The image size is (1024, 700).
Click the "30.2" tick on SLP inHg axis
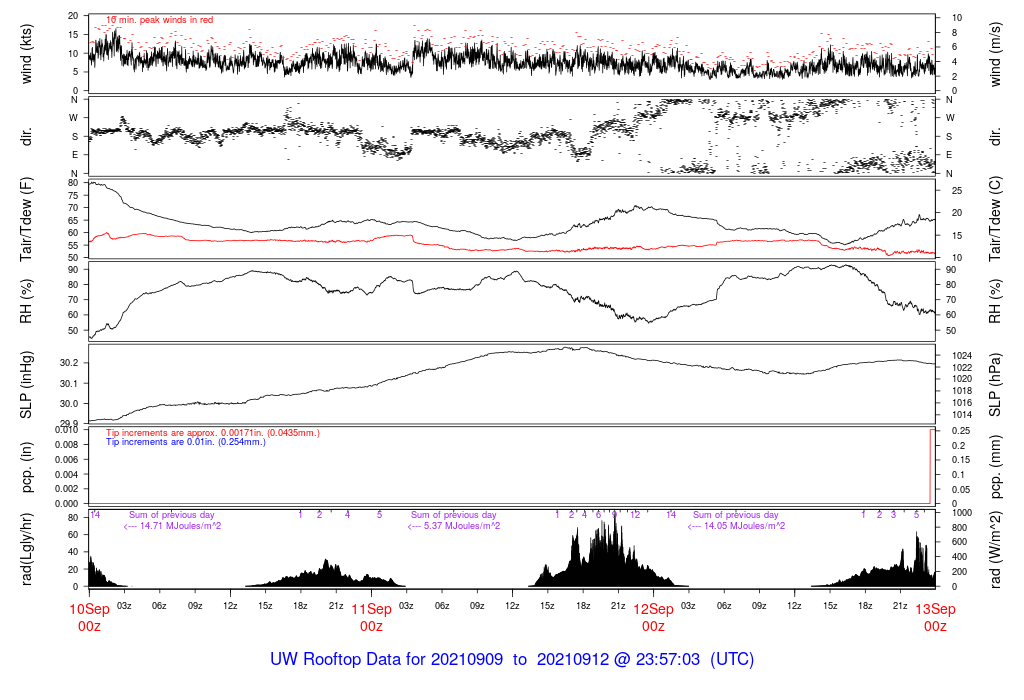[x=69, y=363]
